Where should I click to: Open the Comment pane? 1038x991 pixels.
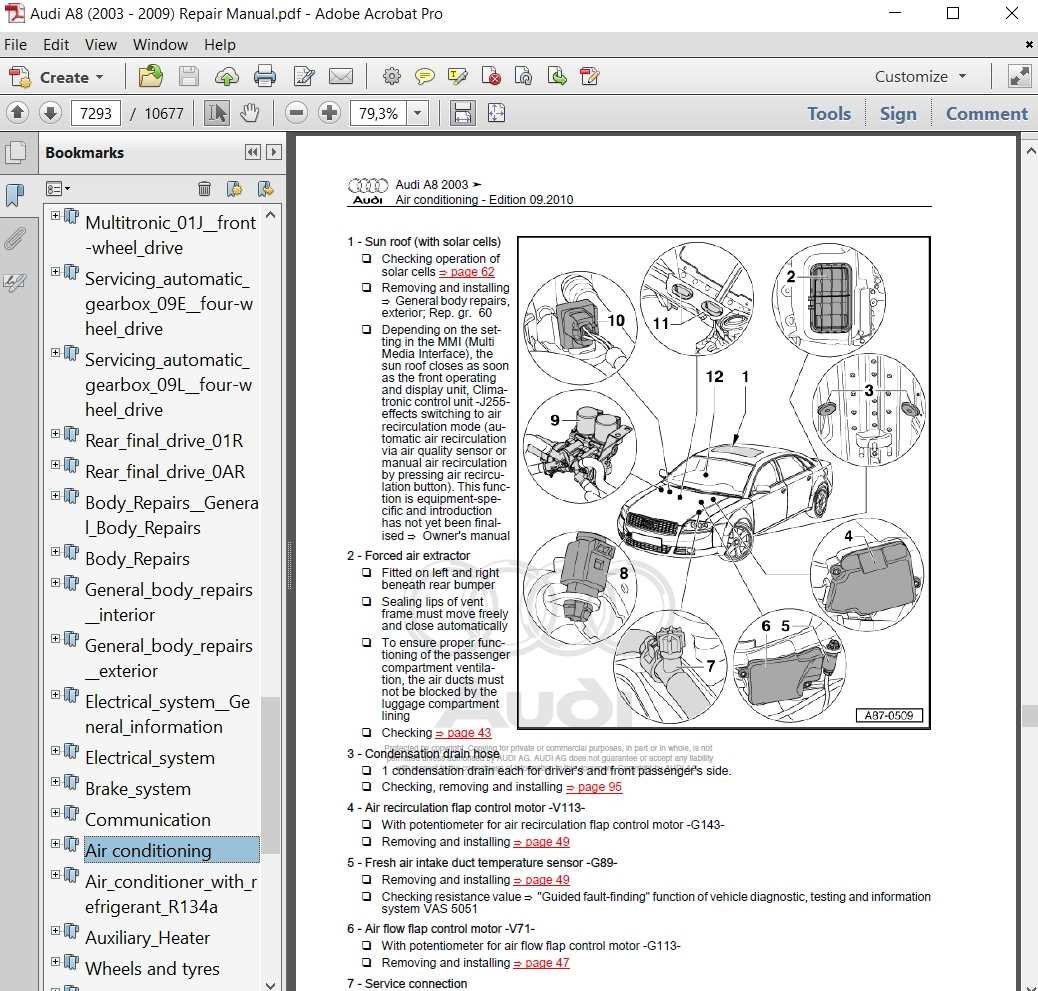986,113
